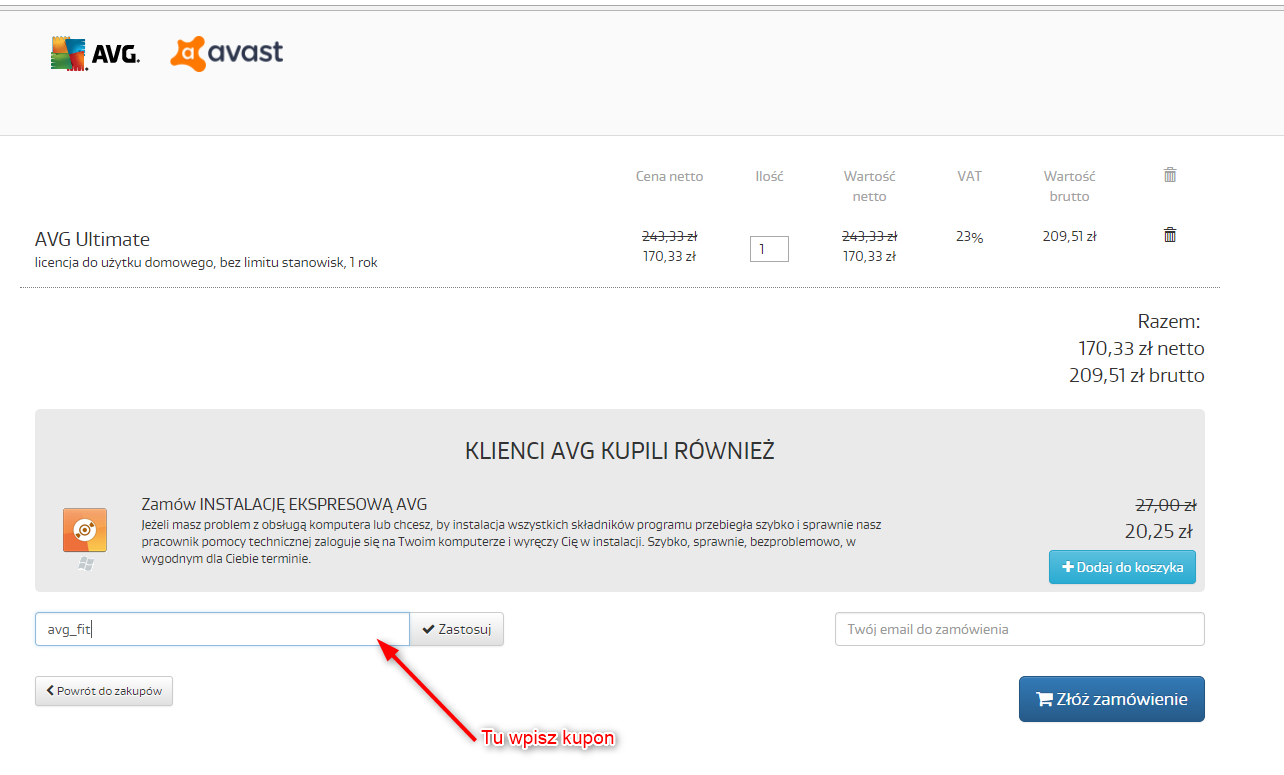The height and width of the screenshot is (775, 1284).
Task: Place order with Złóż zamówienie button
Action: pyautogui.click(x=1112, y=699)
